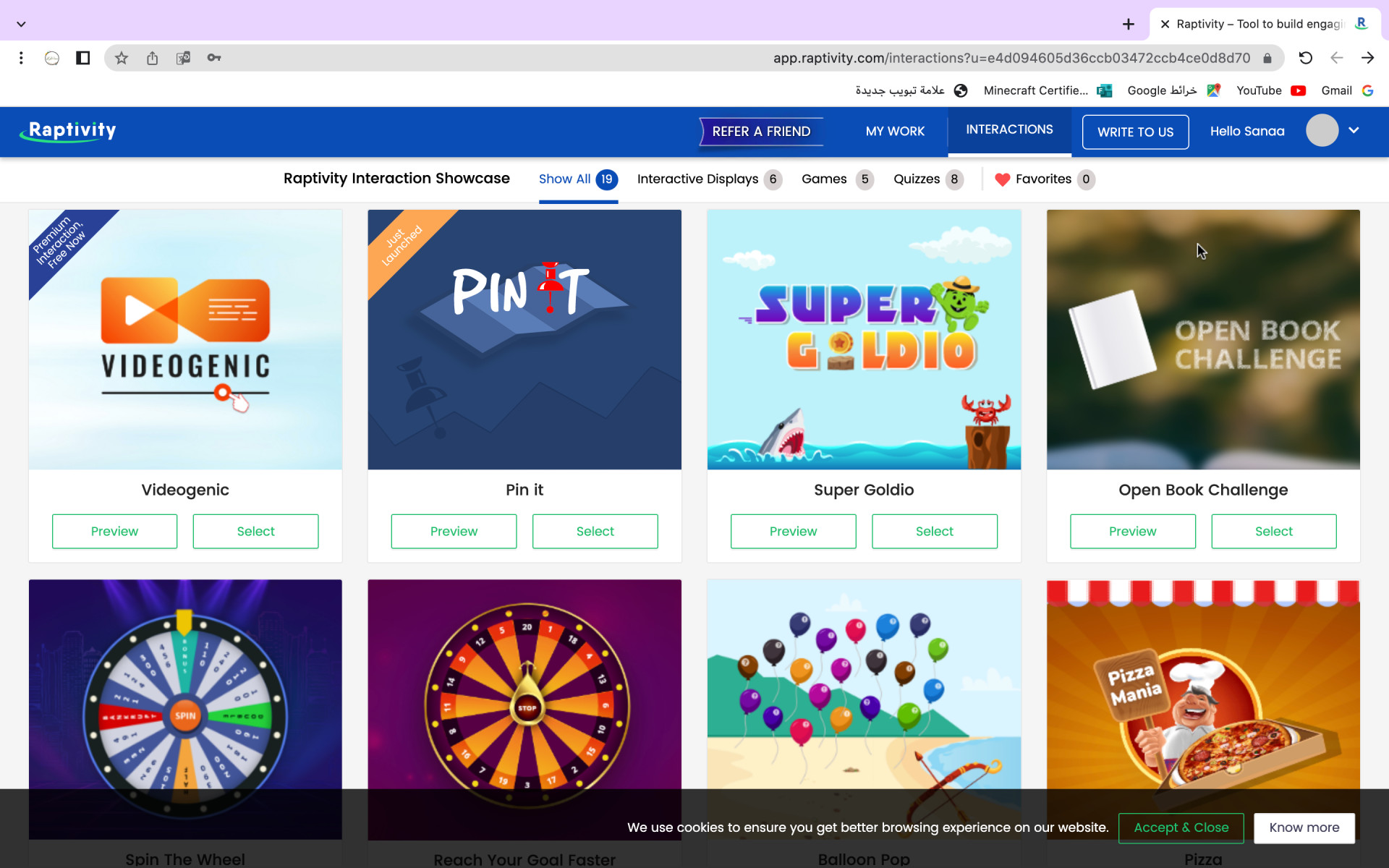Toggle the browser side panel icon

tap(82, 58)
